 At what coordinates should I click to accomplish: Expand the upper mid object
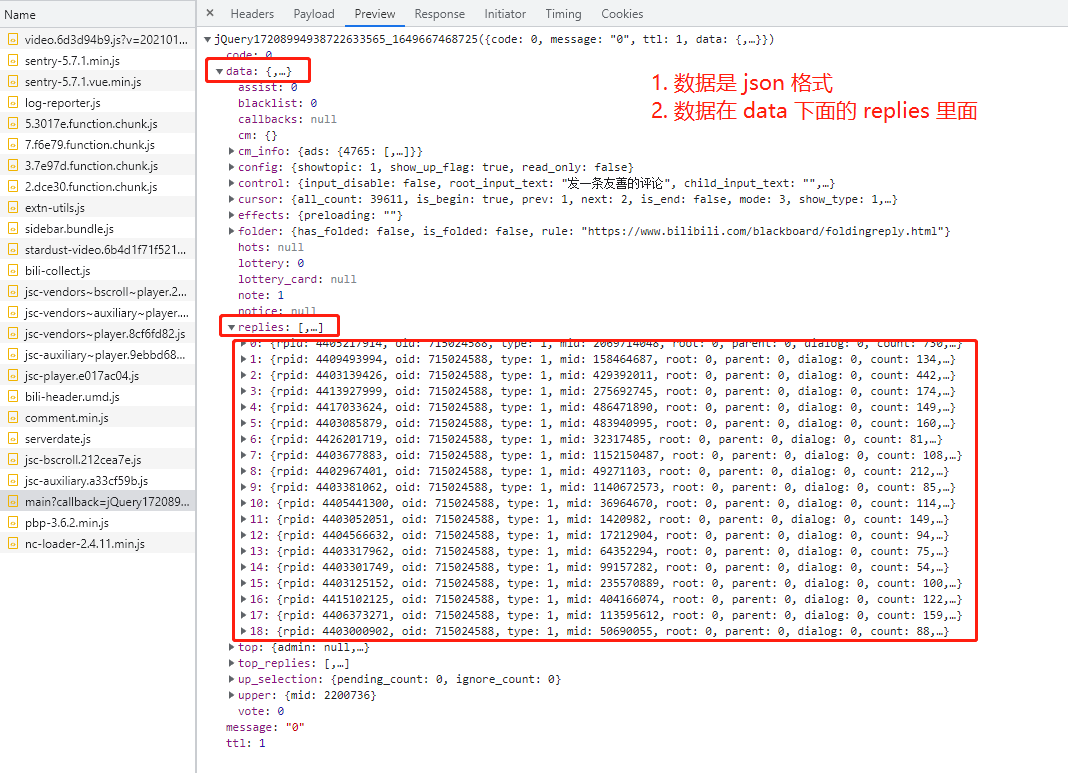tap(232, 695)
